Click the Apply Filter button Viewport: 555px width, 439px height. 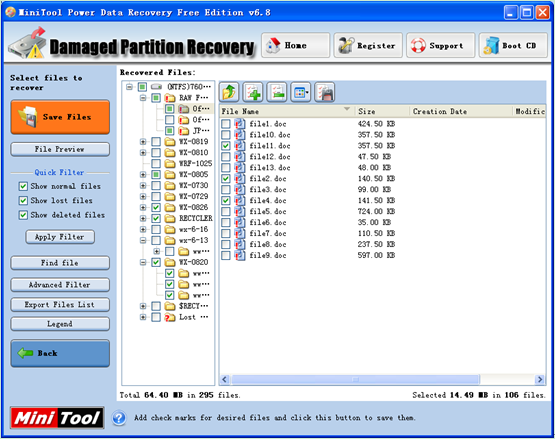click(60, 237)
